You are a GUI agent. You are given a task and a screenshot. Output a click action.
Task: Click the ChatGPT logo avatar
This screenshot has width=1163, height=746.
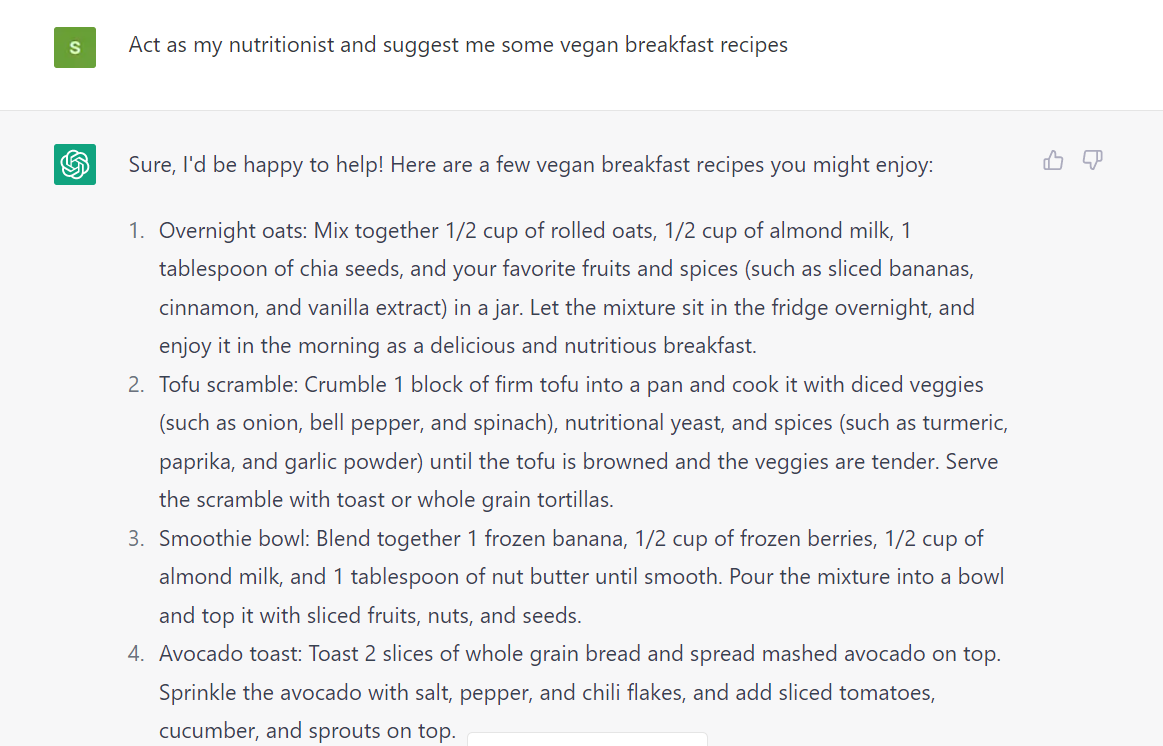tap(75, 164)
